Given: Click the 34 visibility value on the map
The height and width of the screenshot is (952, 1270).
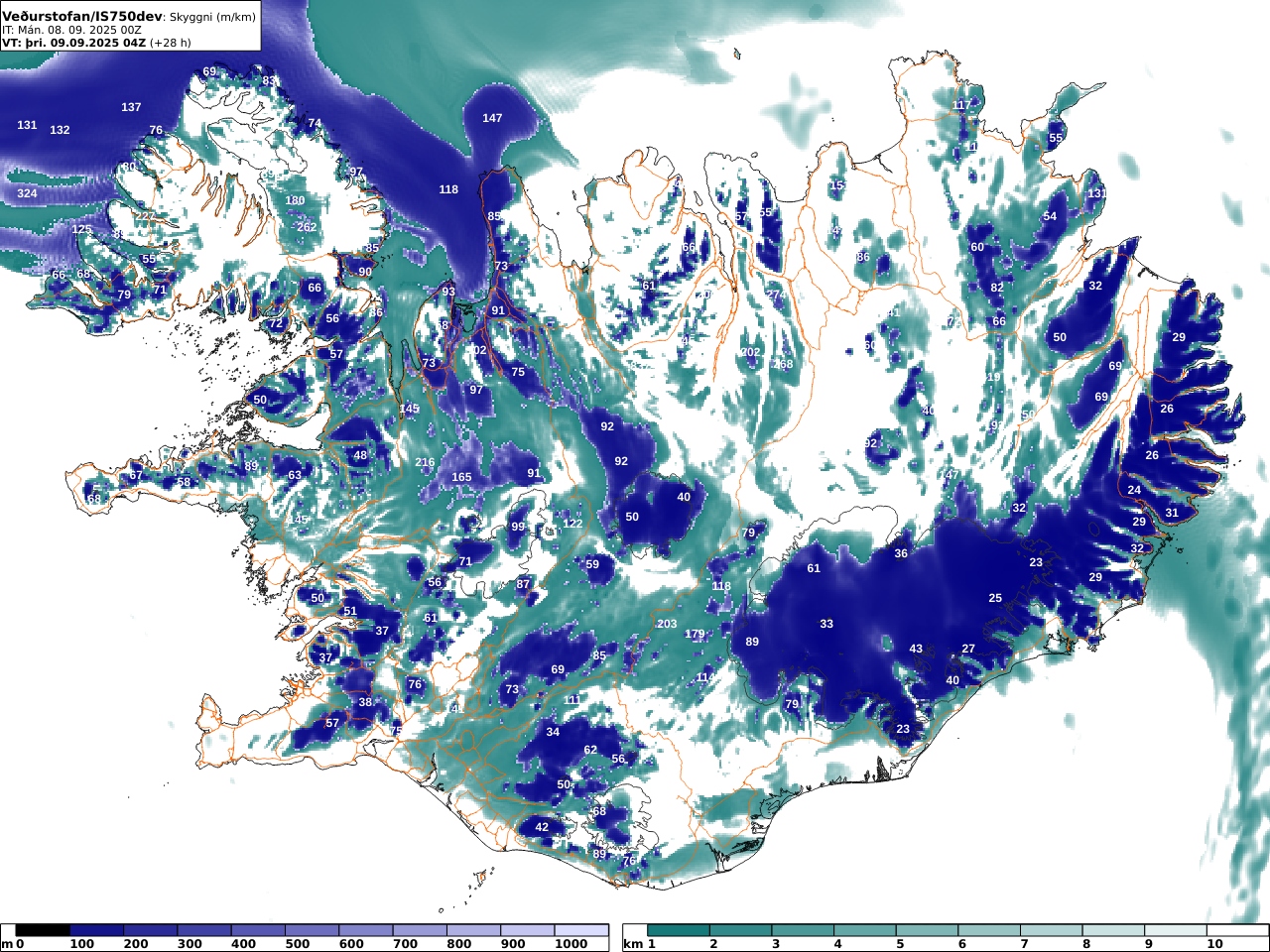Looking at the screenshot, I should pyautogui.click(x=553, y=732).
